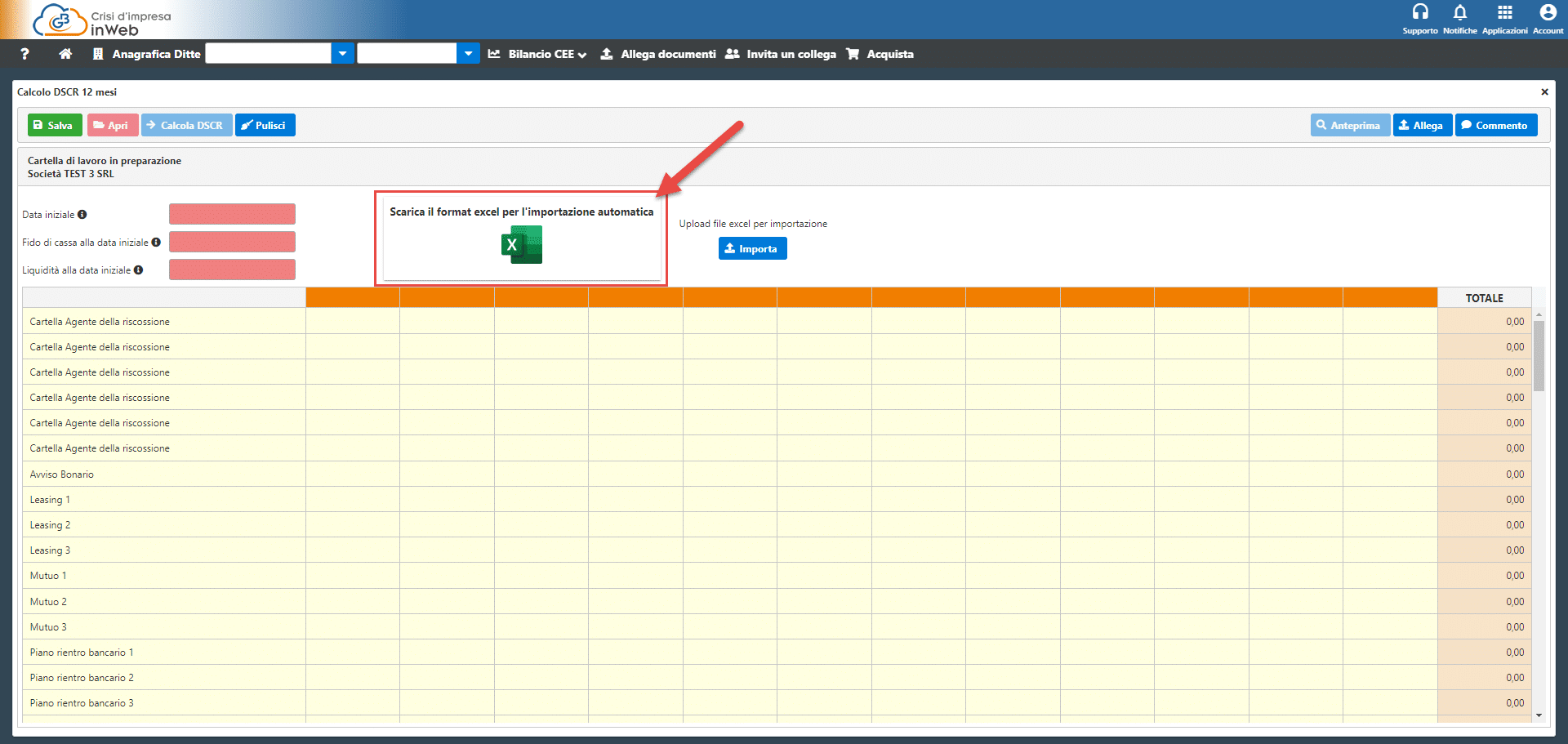Click the Allega button
The height and width of the screenshot is (744, 1568).
click(x=1422, y=125)
